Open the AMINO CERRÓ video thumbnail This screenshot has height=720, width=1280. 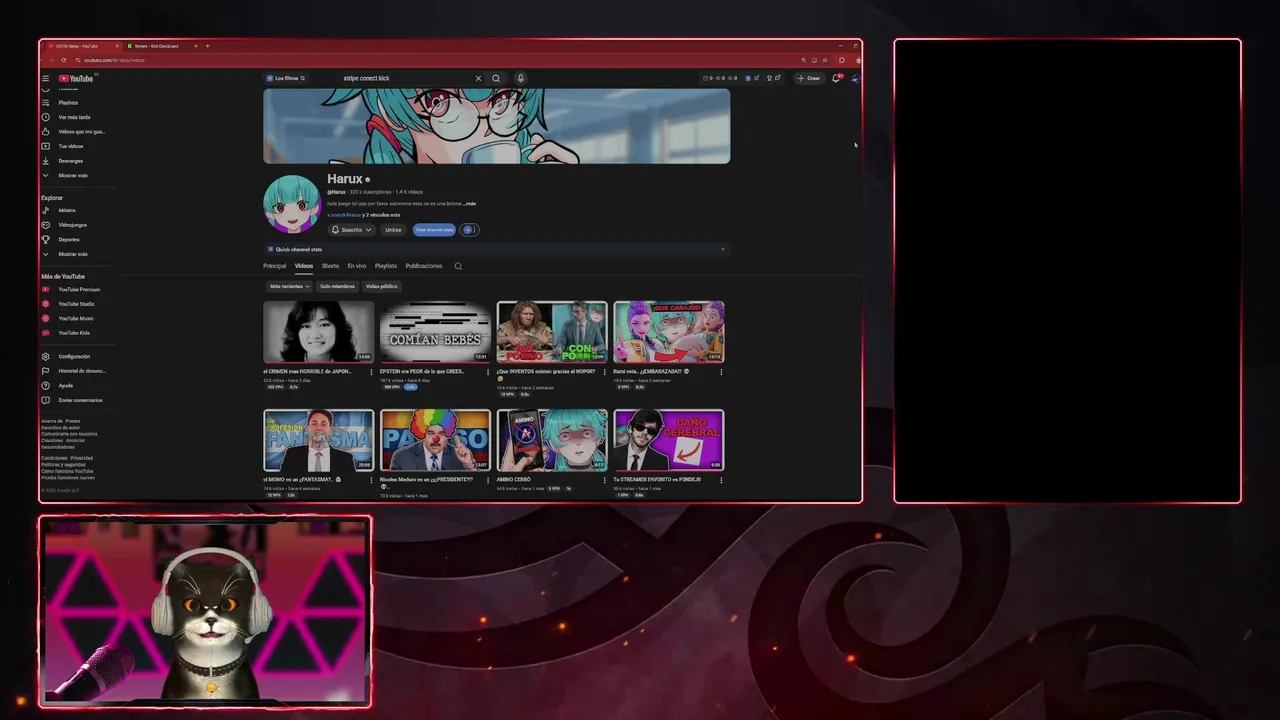coord(552,440)
